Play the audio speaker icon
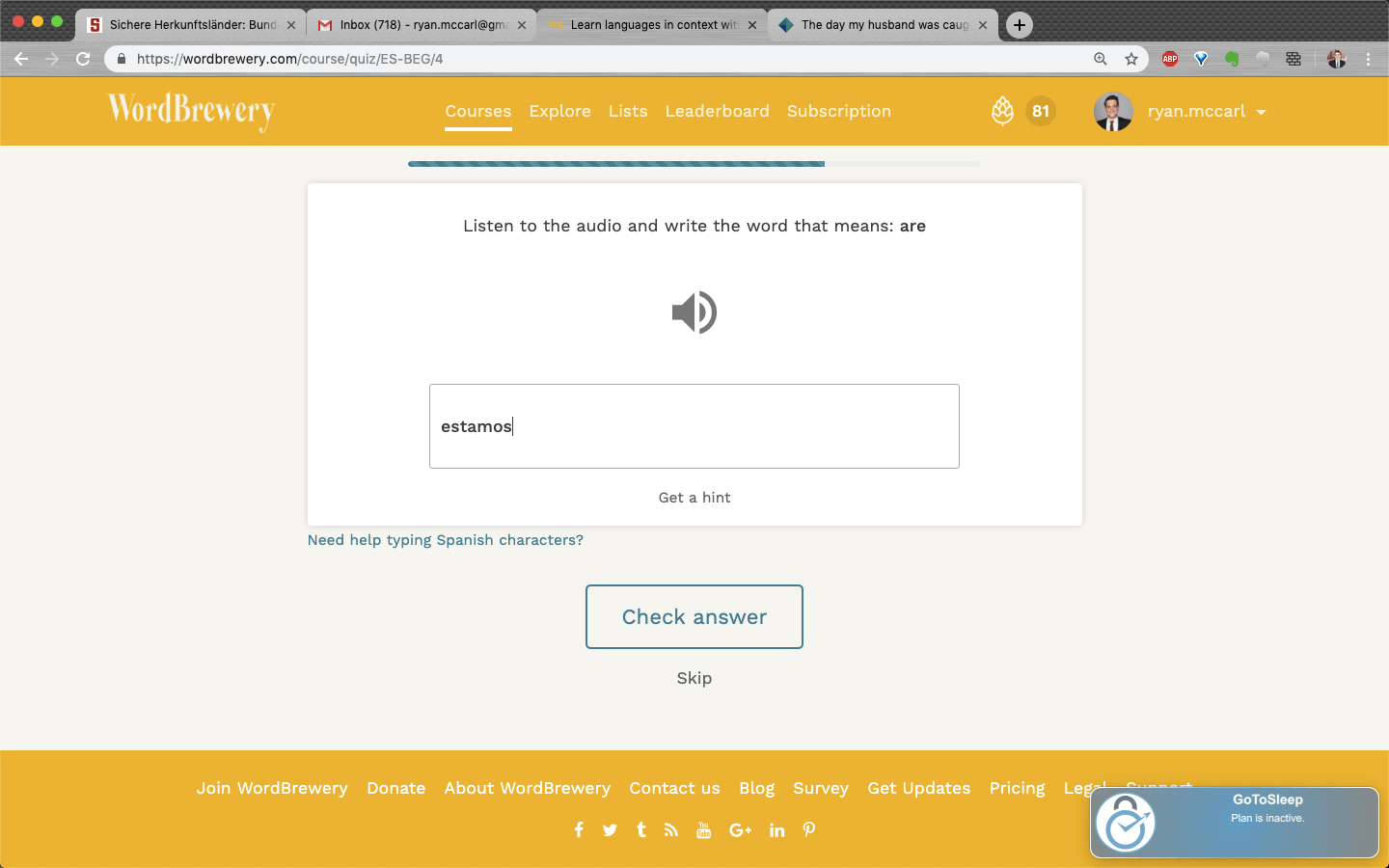This screenshot has height=868, width=1389. pyautogui.click(x=694, y=312)
